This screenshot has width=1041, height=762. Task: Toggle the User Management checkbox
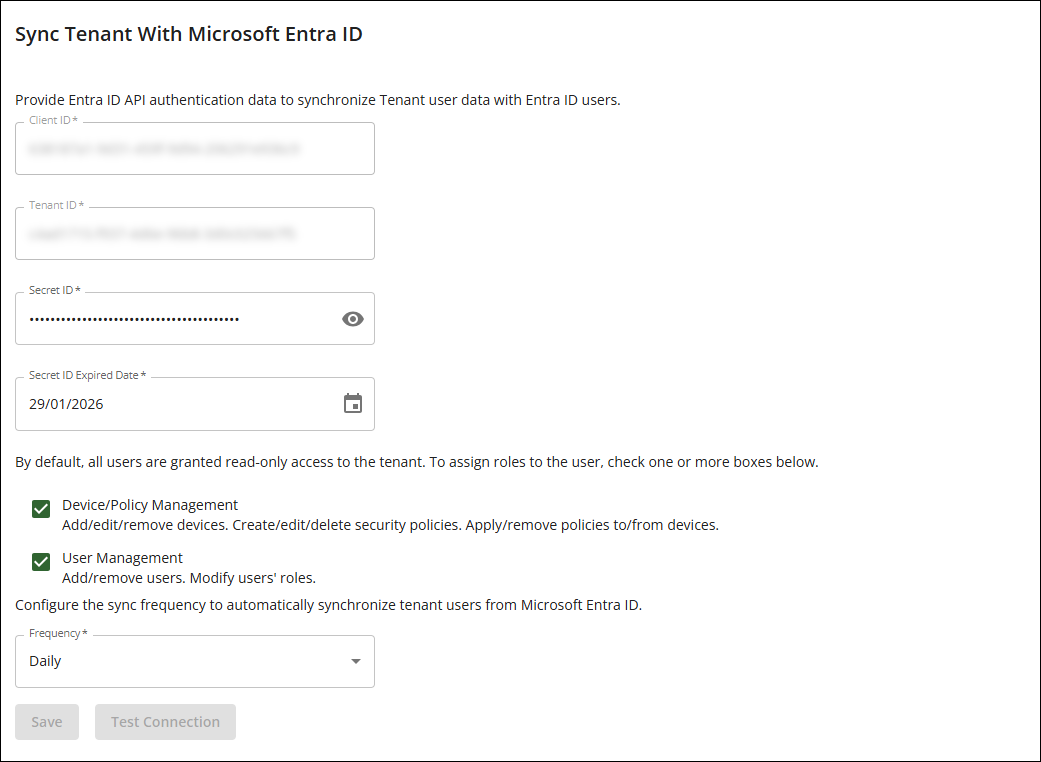[x=41, y=562]
